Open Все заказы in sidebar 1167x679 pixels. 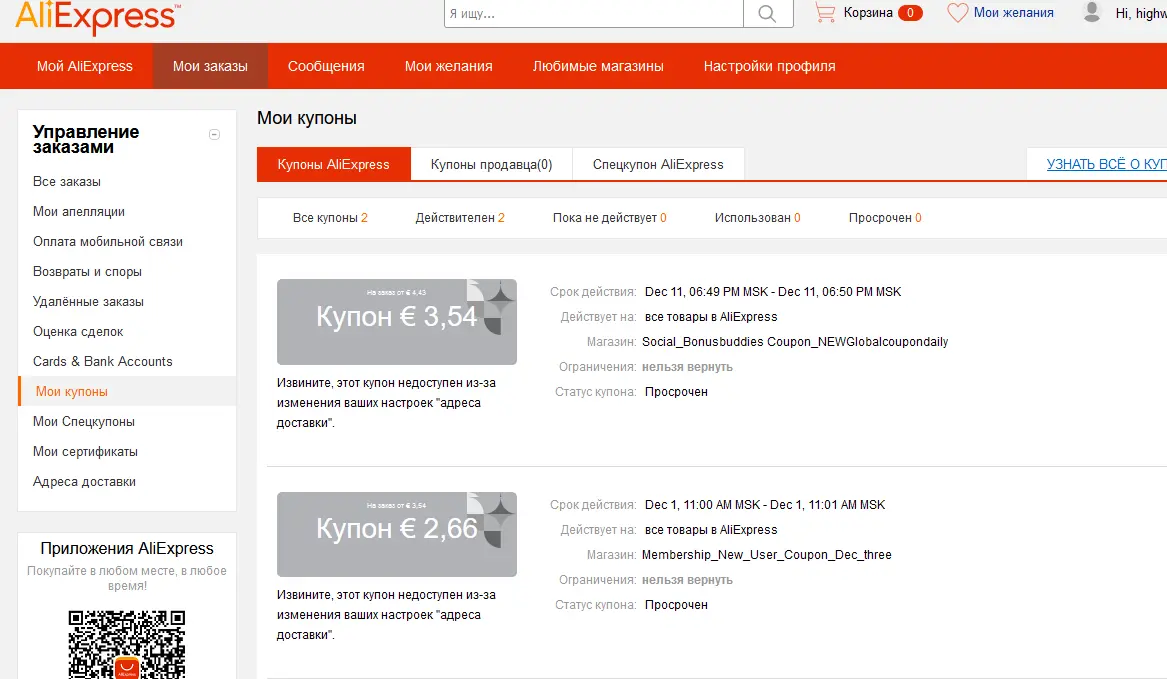67,182
